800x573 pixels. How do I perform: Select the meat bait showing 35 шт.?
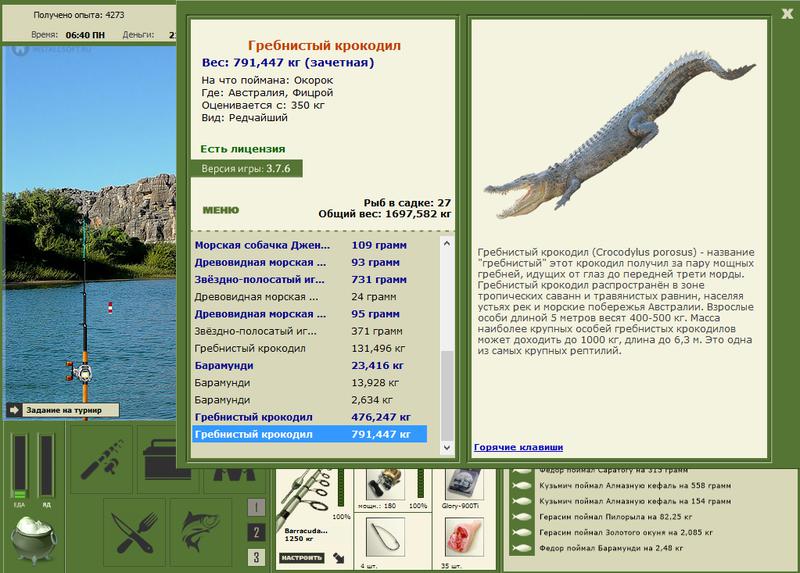(x=464, y=538)
